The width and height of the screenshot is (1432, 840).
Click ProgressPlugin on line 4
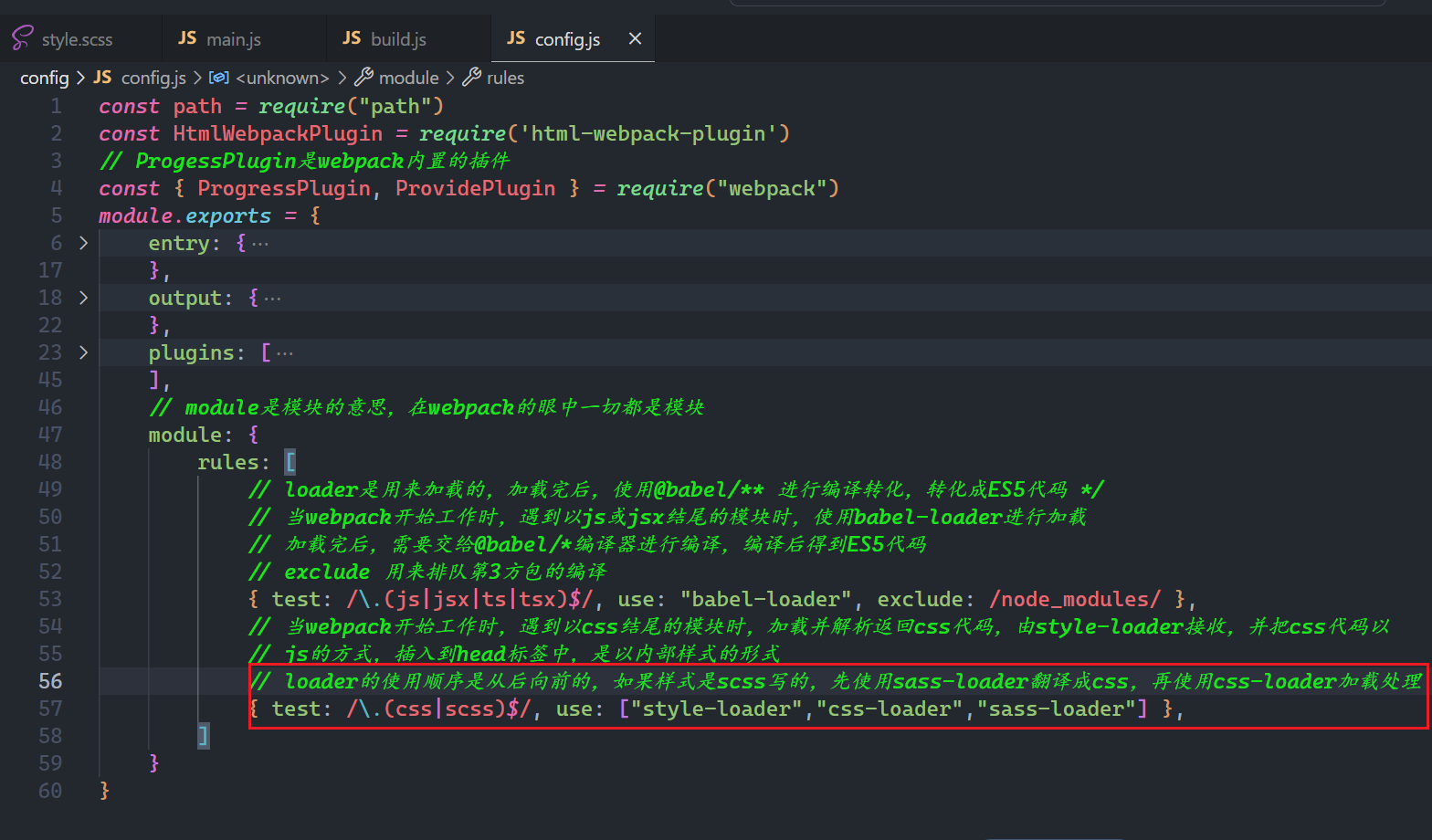tap(284, 188)
